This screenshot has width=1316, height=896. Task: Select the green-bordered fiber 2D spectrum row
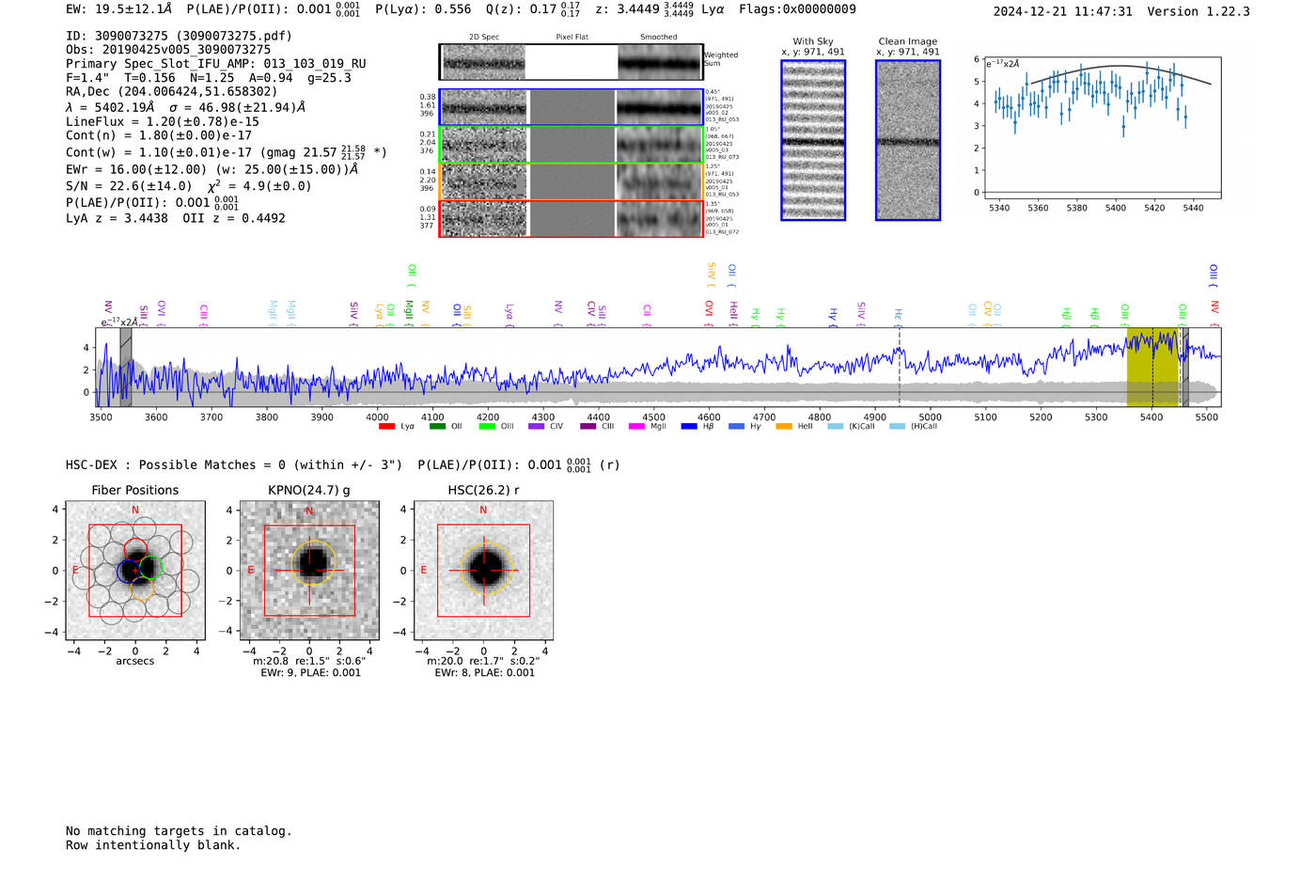pyautogui.click(x=572, y=145)
